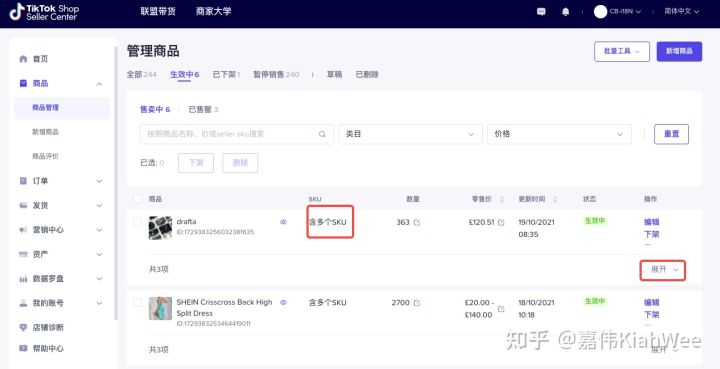
Task: Click the 首页 home icon in sidebar
Action: click(23, 59)
